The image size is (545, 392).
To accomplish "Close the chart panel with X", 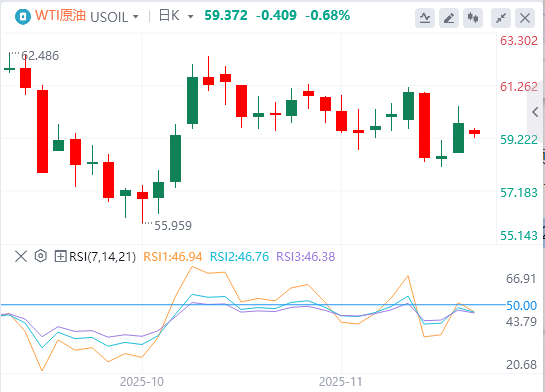I will (x=525, y=17).
